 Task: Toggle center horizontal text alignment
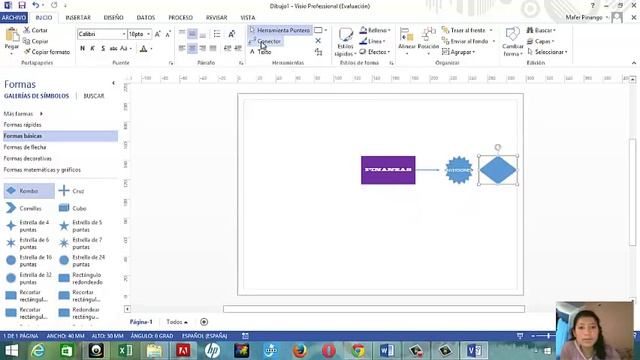point(192,48)
